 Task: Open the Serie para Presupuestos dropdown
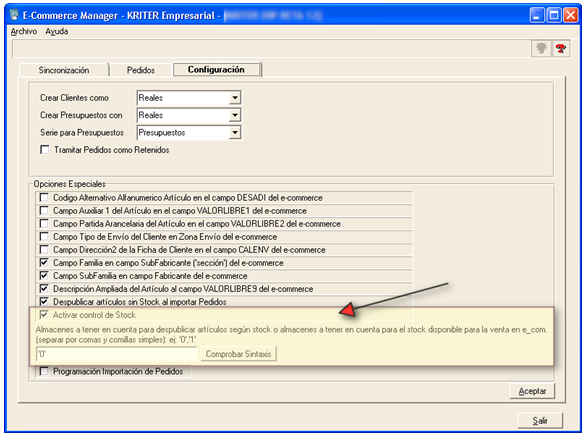coord(235,133)
